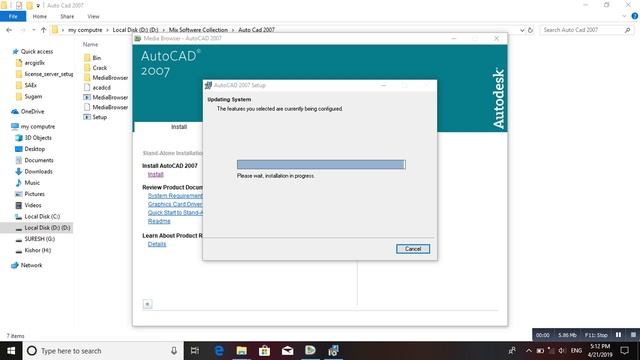Click the microphone icon in taskbar search
The width and height of the screenshot is (640, 360).
[x=174, y=351]
